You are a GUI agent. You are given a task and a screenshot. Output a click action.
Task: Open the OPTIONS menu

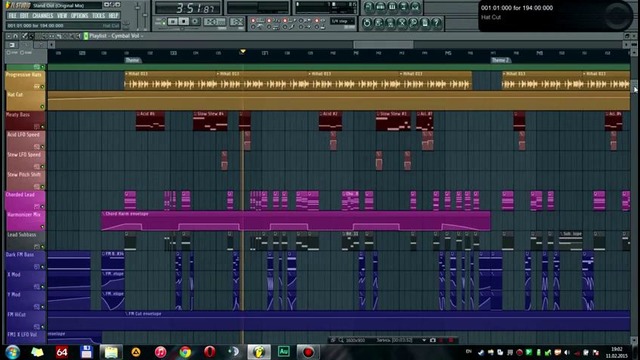point(80,16)
